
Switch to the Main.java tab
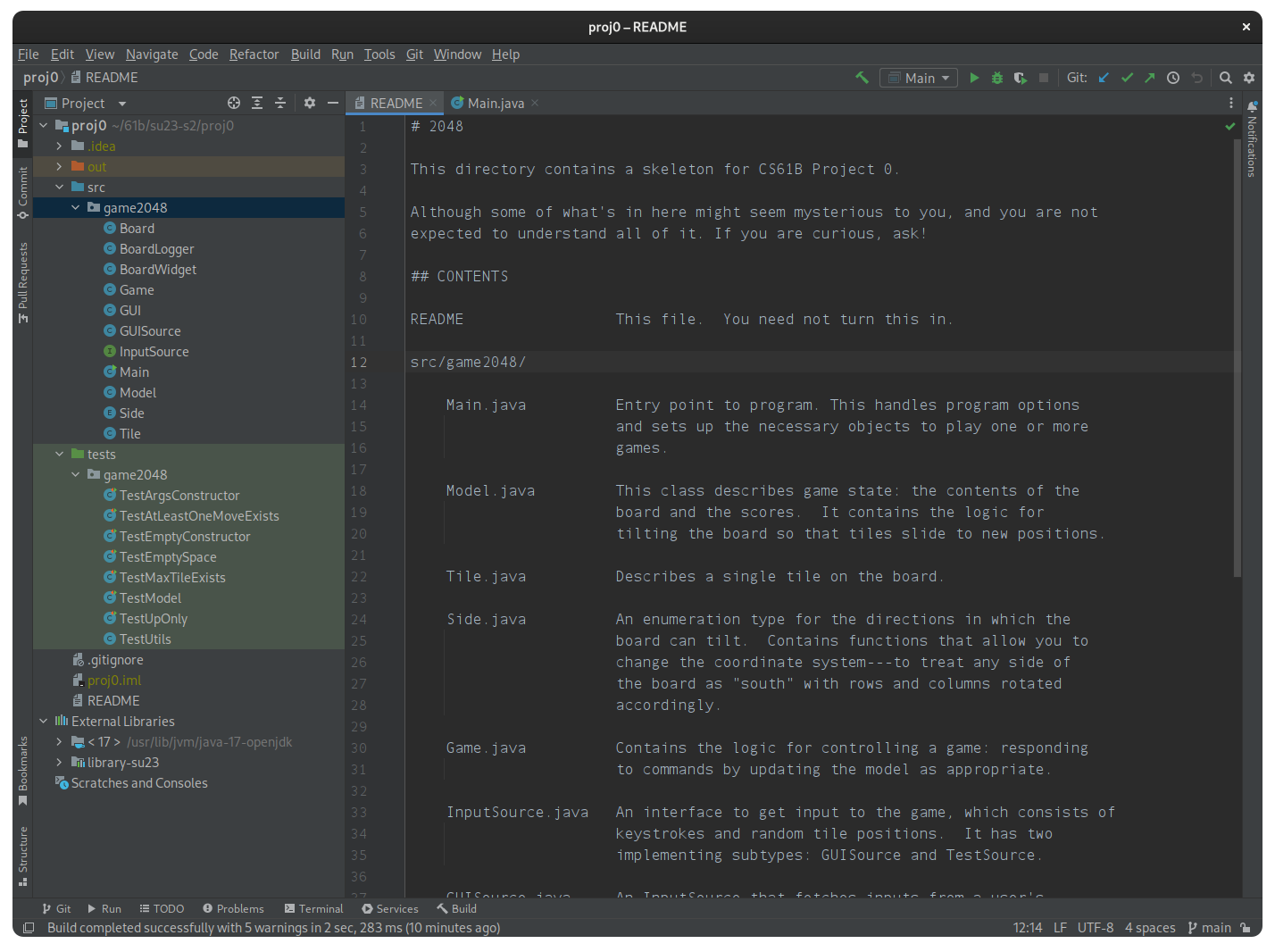[496, 103]
